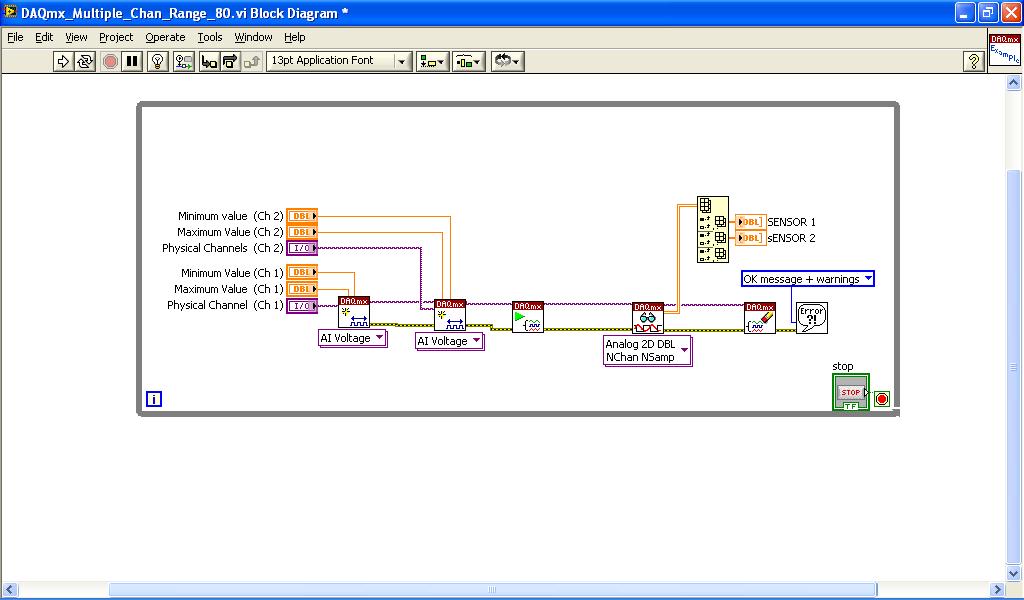Select the Run Continuously icon

pyautogui.click(x=85, y=61)
